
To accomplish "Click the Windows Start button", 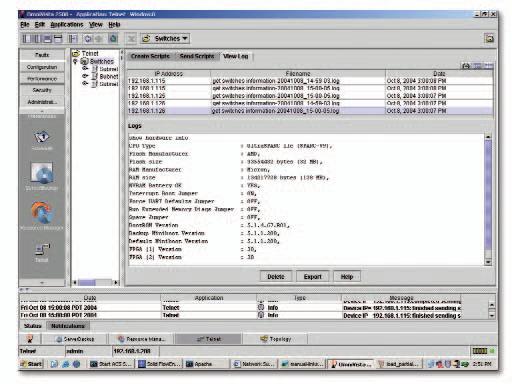I will coord(31,364).
